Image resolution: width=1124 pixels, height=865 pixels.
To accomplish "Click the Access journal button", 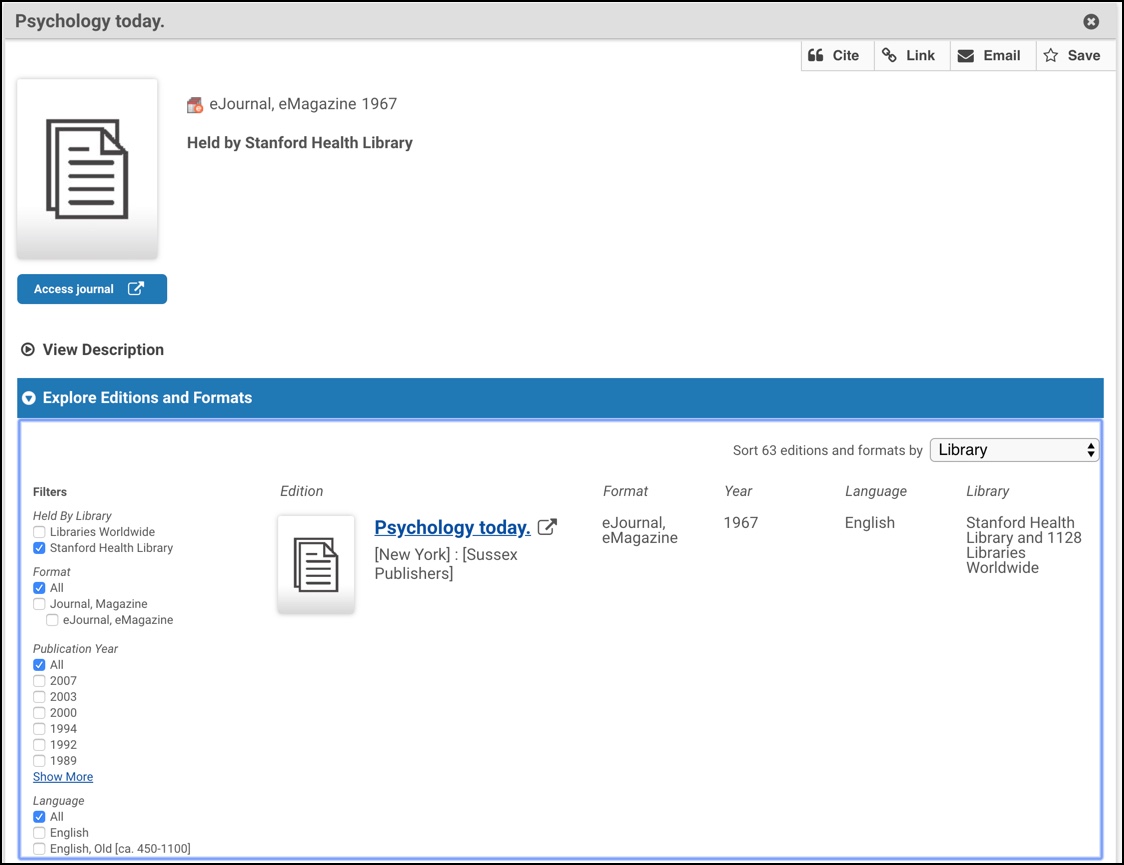I will point(92,289).
